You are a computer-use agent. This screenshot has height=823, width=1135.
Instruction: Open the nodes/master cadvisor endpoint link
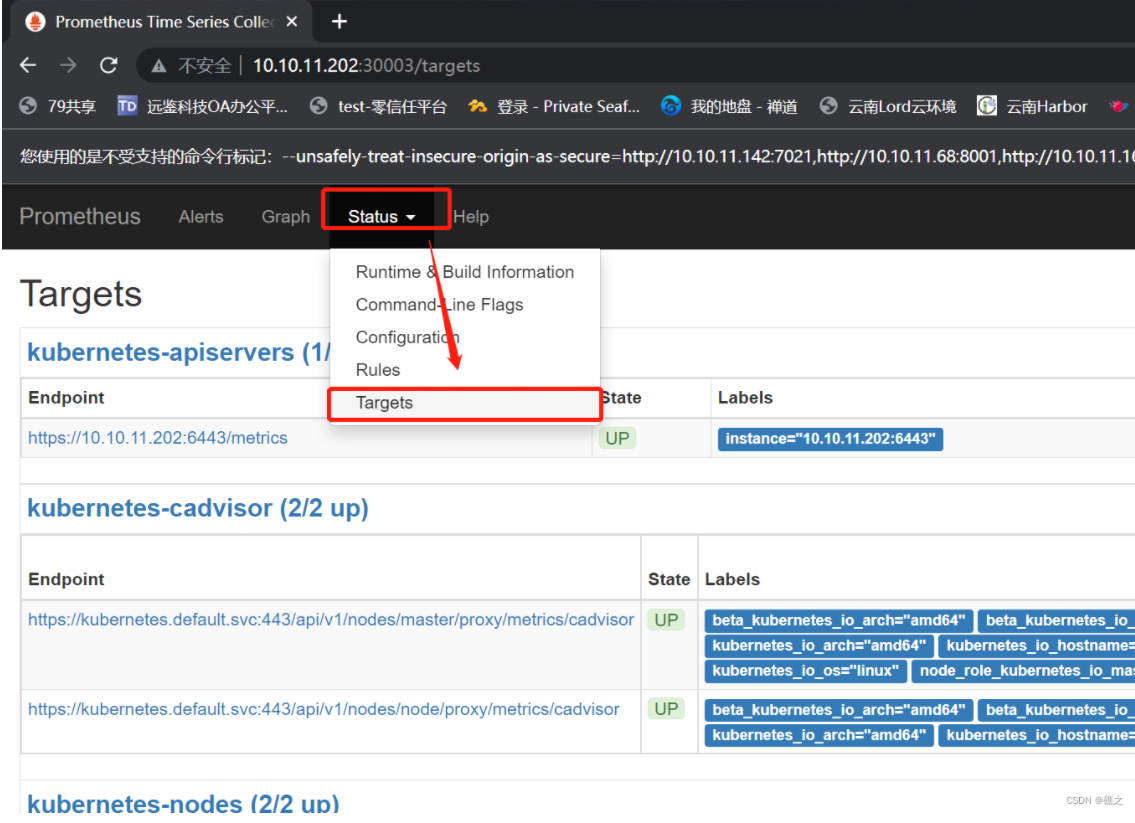[x=331, y=620]
